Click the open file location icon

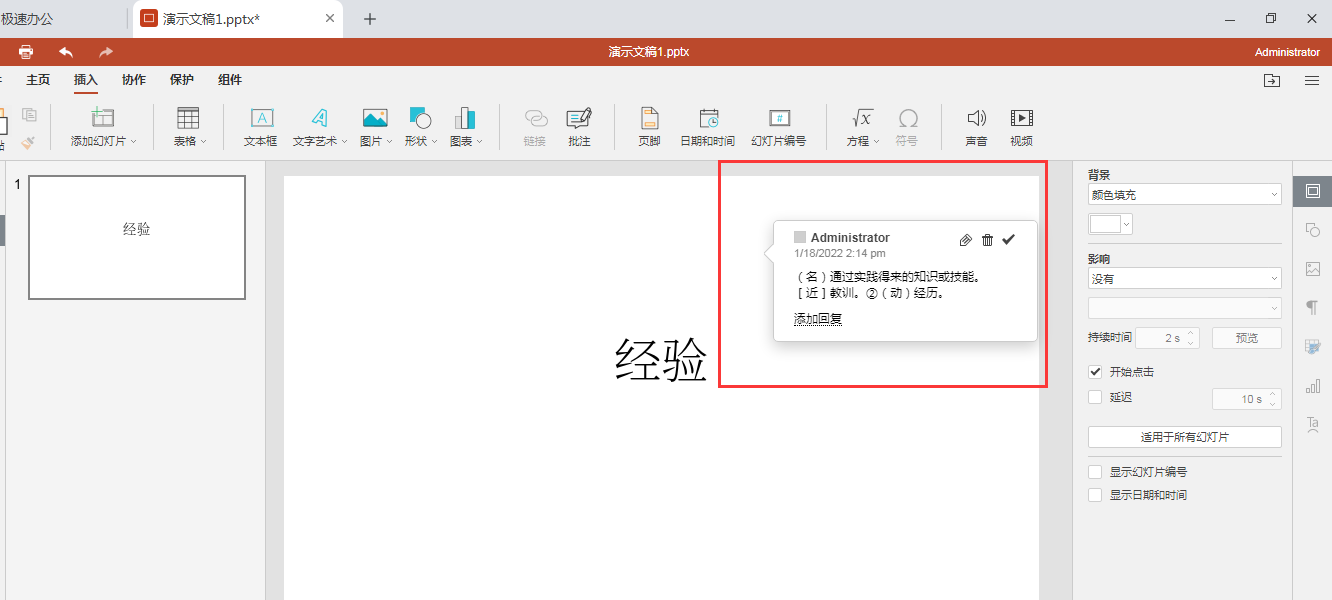(x=1272, y=81)
